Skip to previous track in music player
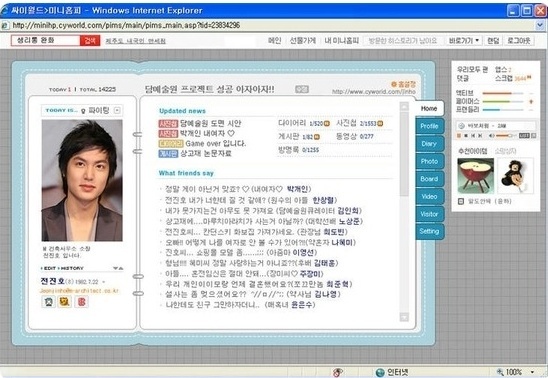The height and width of the screenshot is (378, 548). 473,136
